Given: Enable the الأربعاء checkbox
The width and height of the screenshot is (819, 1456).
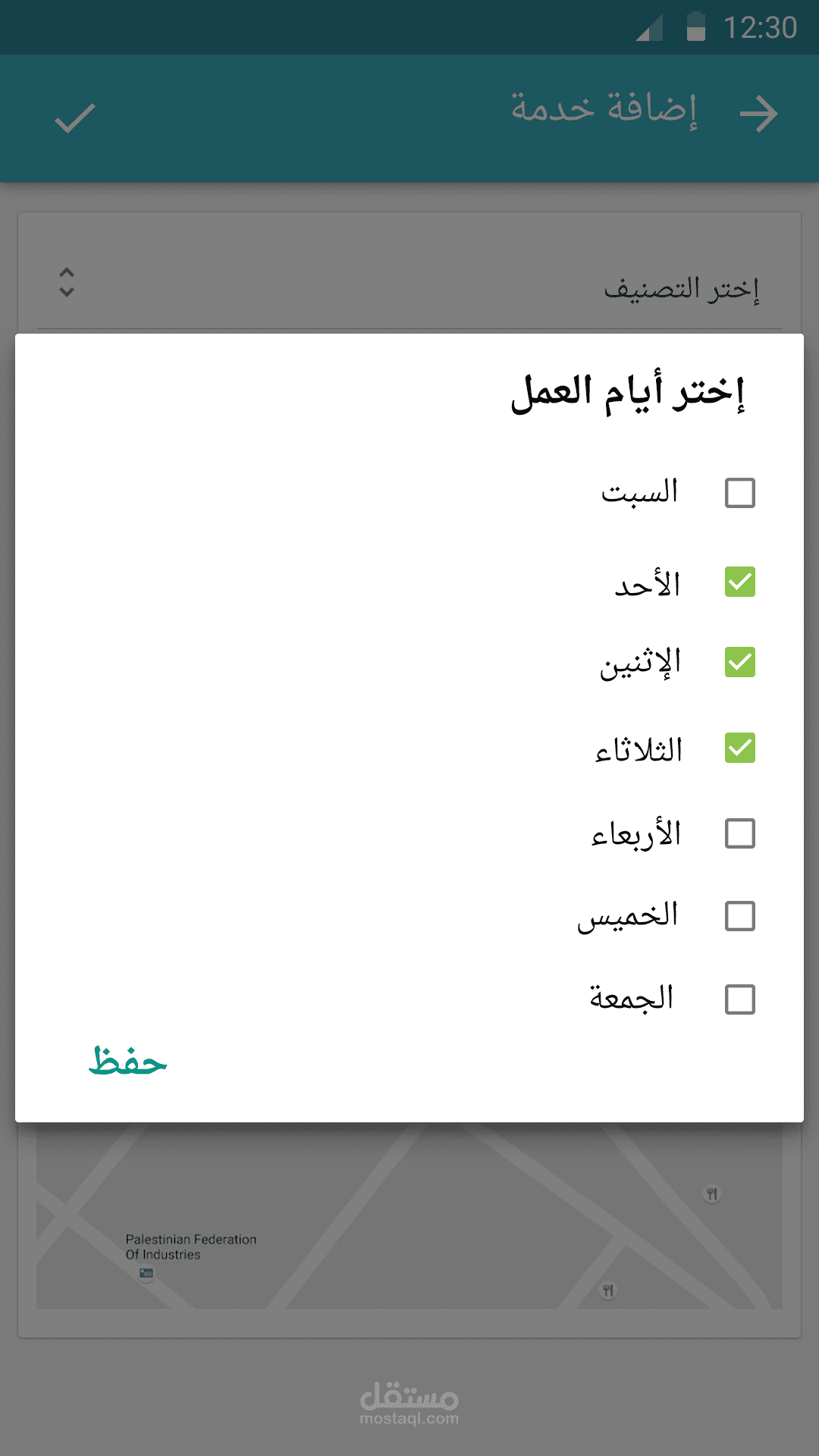Looking at the screenshot, I should pyautogui.click(x=740, y=833).
